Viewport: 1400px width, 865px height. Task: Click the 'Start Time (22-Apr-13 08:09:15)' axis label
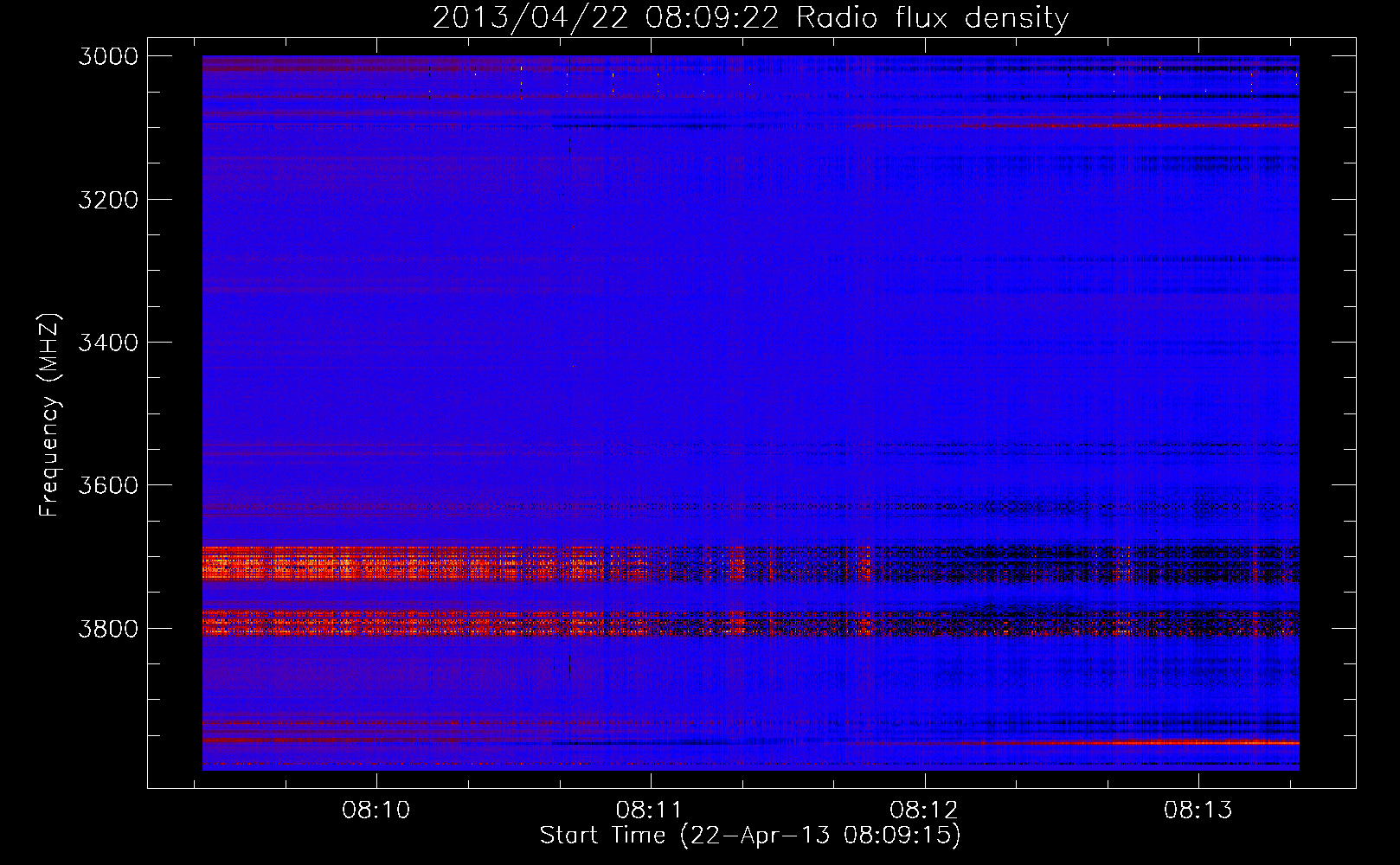(750, 836)
